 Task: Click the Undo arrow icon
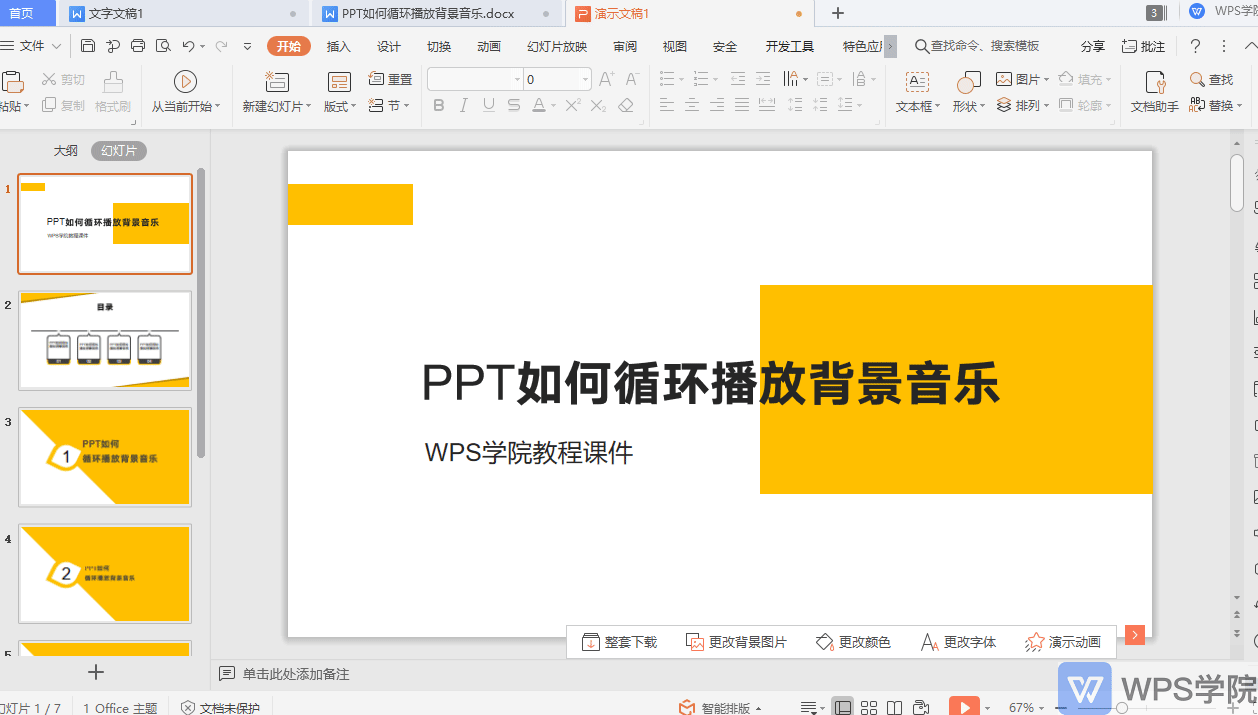point(188,46)
